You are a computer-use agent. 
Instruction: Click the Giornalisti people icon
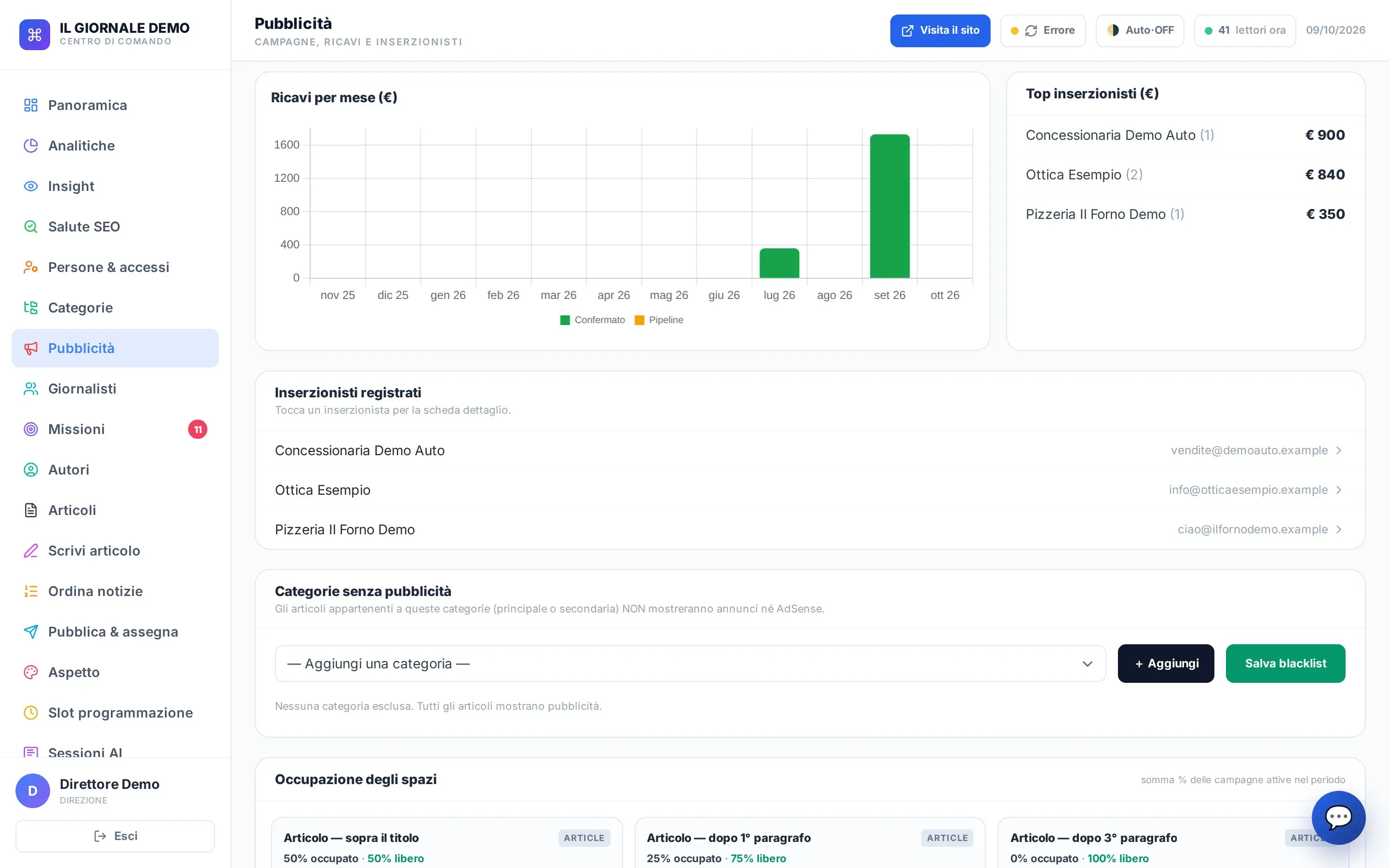31,389
